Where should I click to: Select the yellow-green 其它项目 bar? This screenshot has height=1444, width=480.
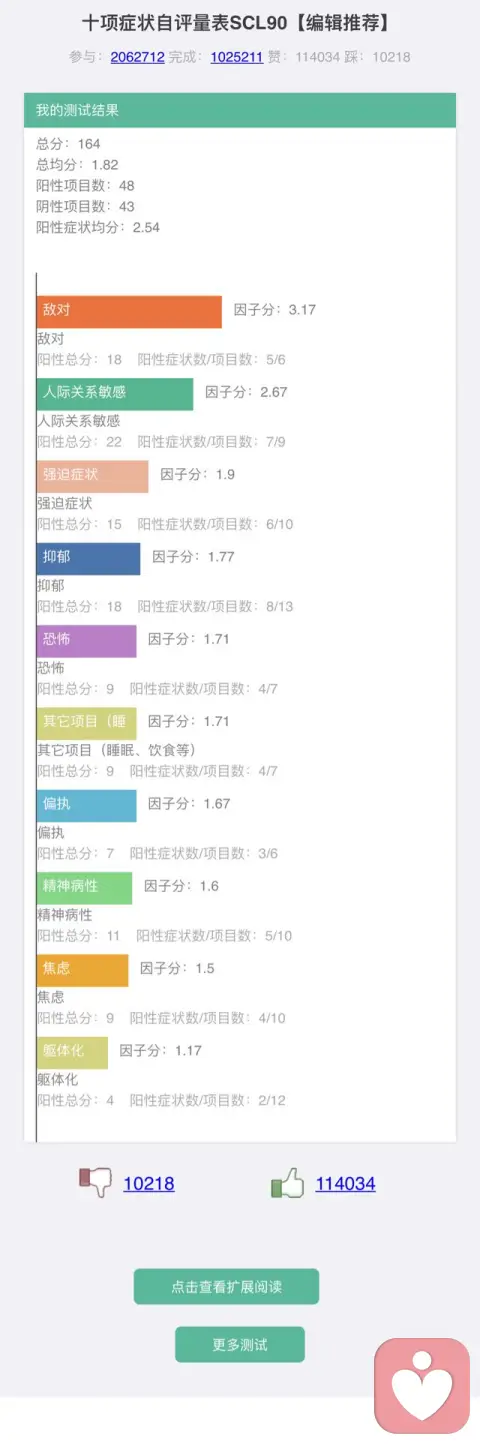(86, 723)
